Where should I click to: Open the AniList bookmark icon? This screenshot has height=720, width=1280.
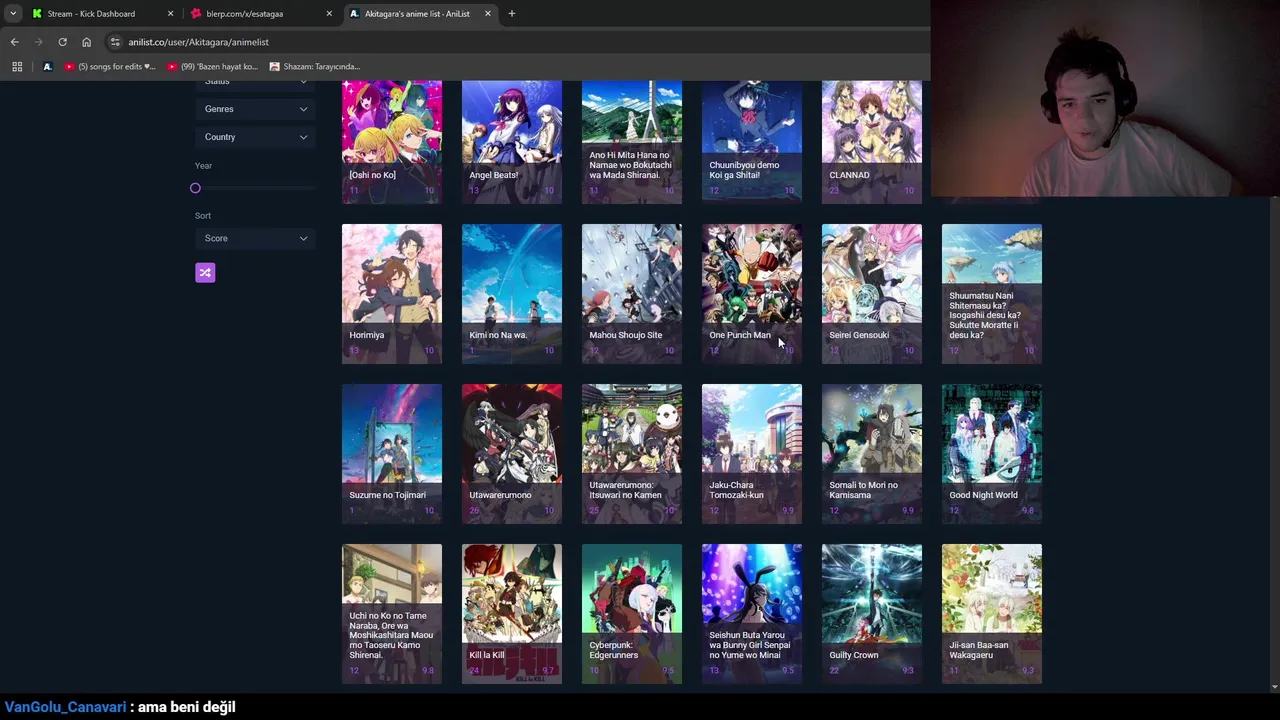(47, 67)
